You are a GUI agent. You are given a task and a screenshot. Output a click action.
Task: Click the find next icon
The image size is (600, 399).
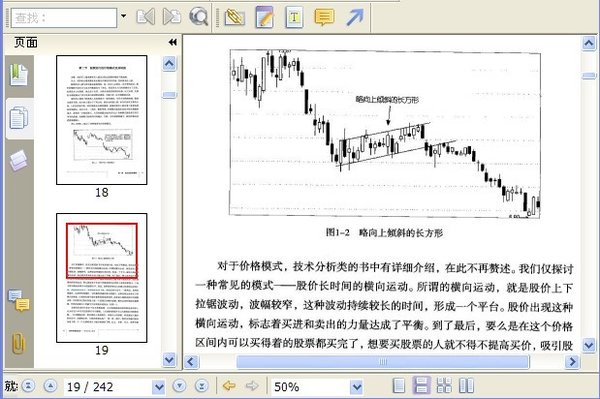point(172,17)
